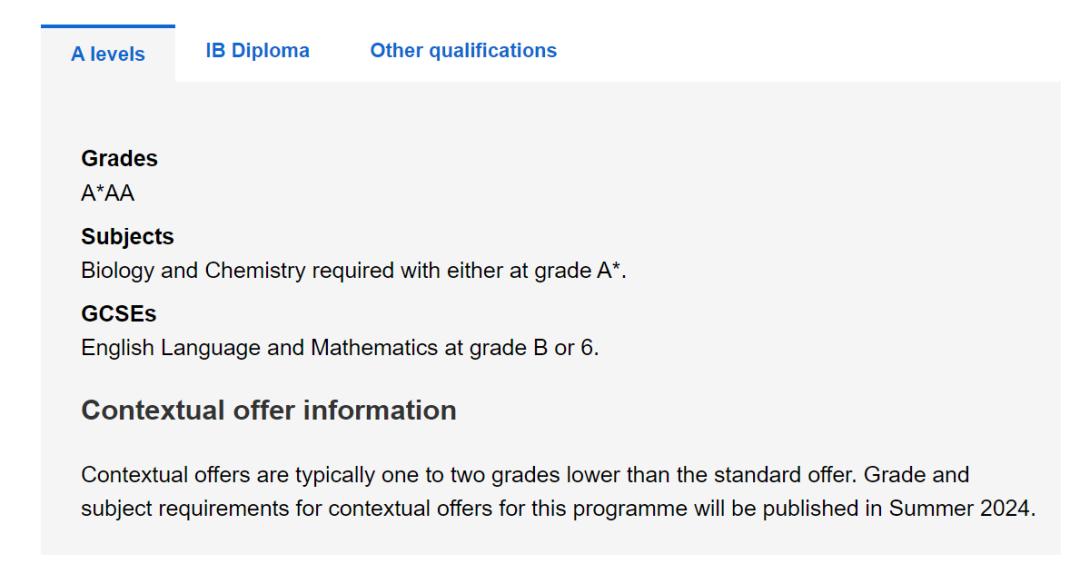
Task: Click the GCSEs heading
Action: click(x=118, y=314)
